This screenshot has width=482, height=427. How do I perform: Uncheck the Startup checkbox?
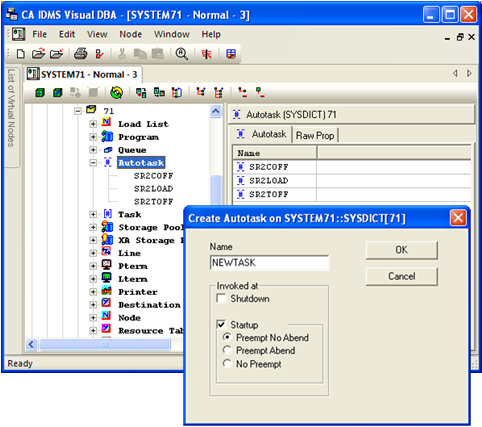point(221,324)
